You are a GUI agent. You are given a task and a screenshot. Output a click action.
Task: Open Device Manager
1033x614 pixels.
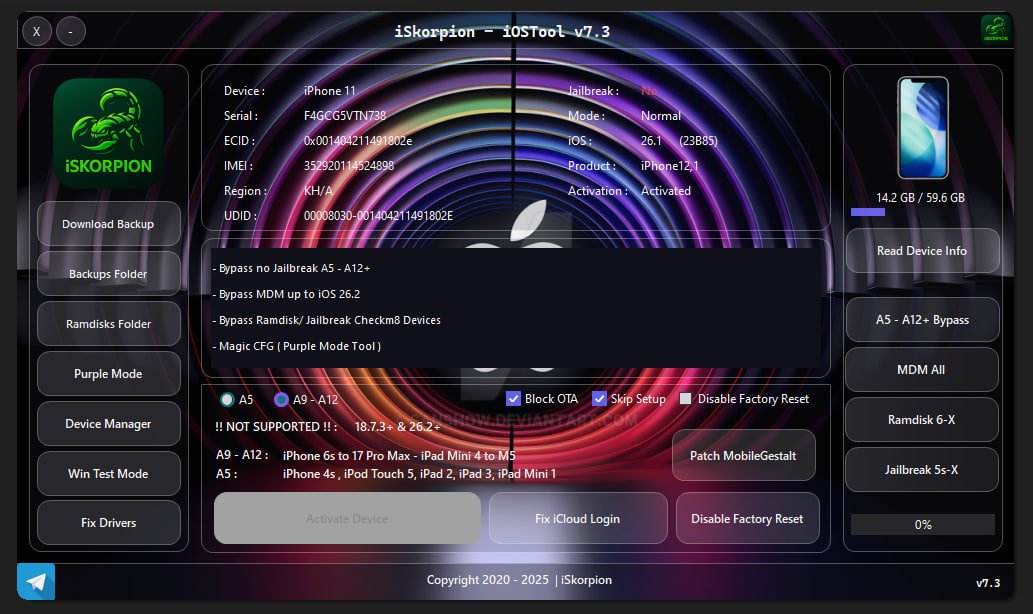[x=109, y=424]
